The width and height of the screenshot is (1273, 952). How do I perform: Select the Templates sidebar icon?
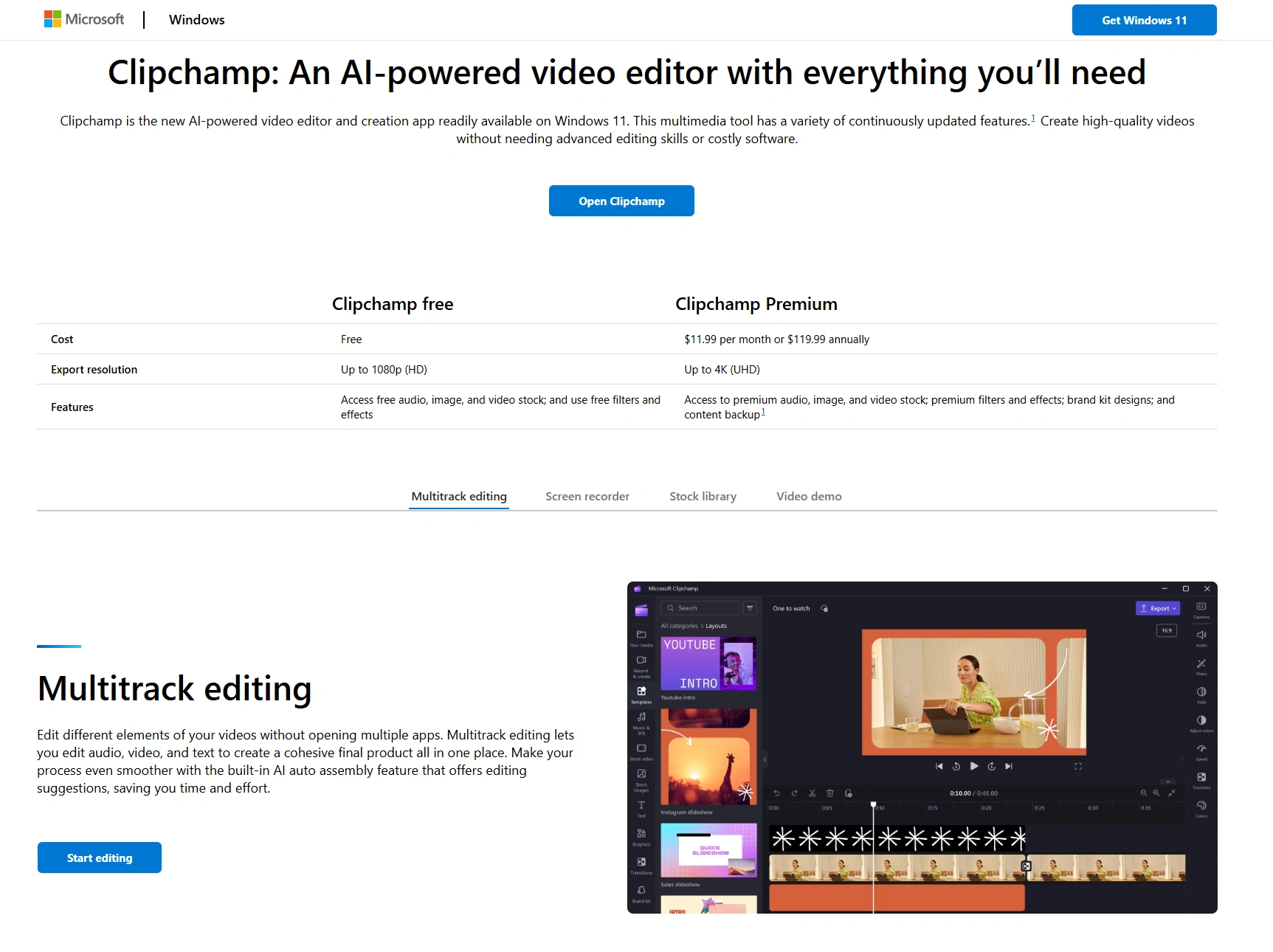(x=641, y=694)
